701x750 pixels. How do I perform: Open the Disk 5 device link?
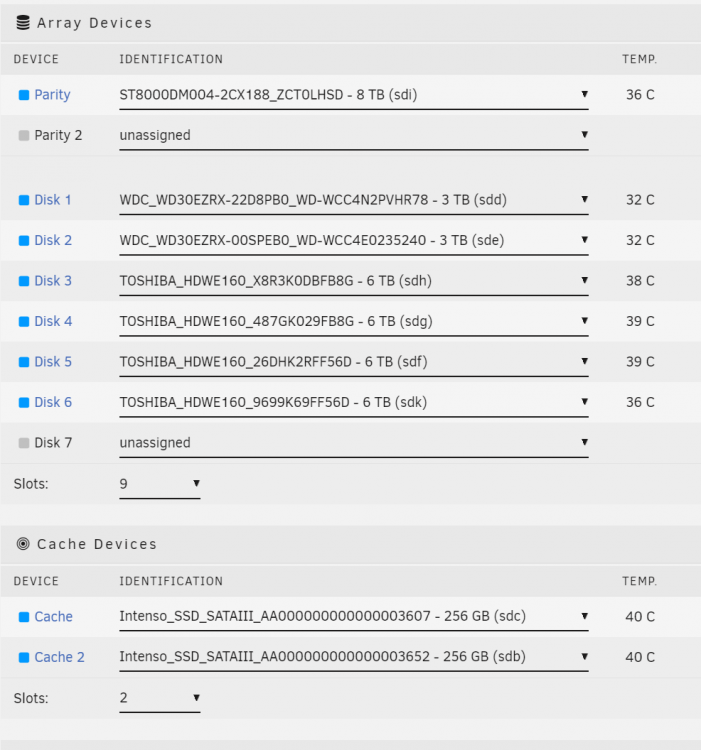coord(53,362)
